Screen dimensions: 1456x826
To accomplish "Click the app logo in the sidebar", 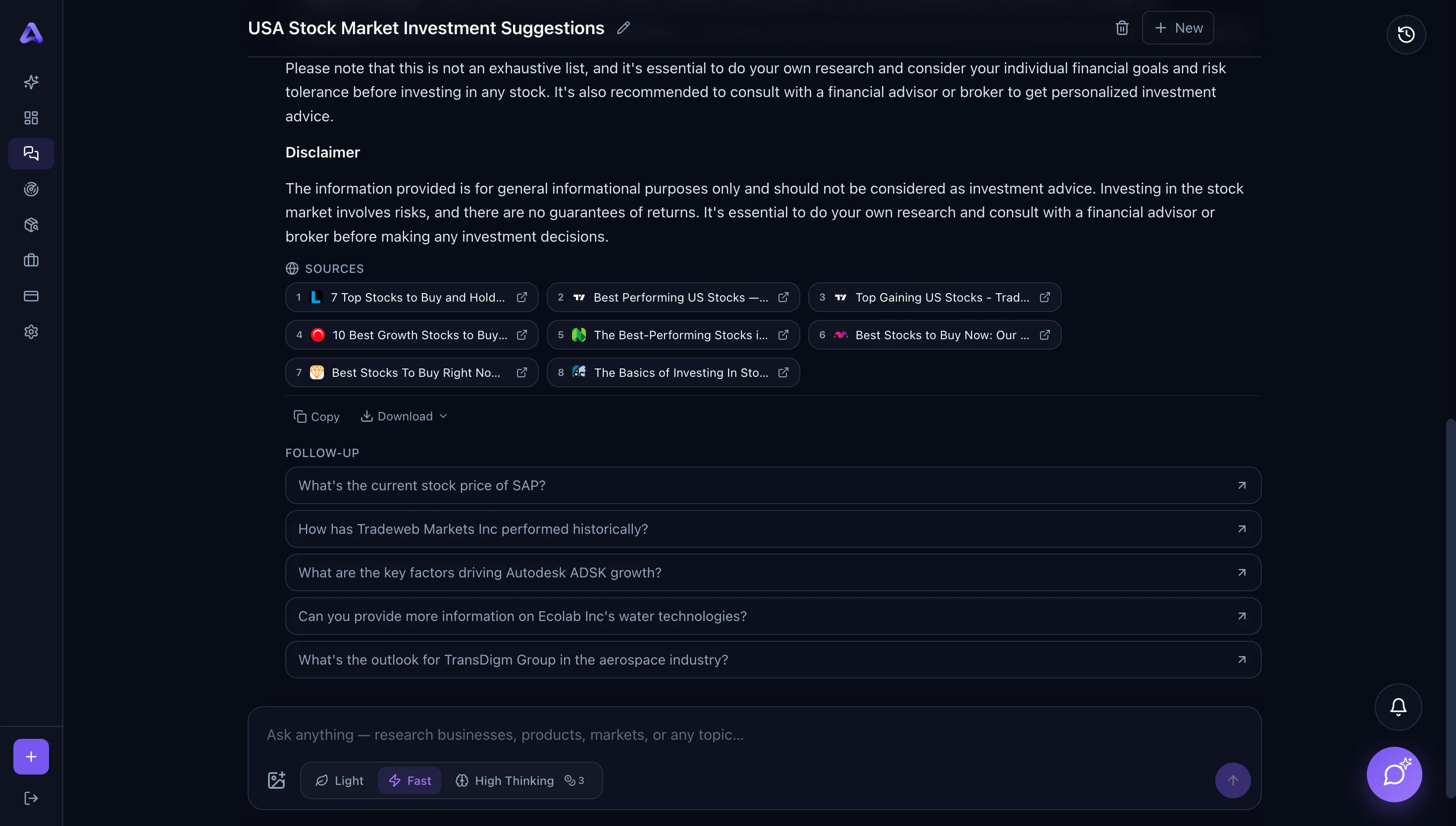I will [x=31, y=33].
